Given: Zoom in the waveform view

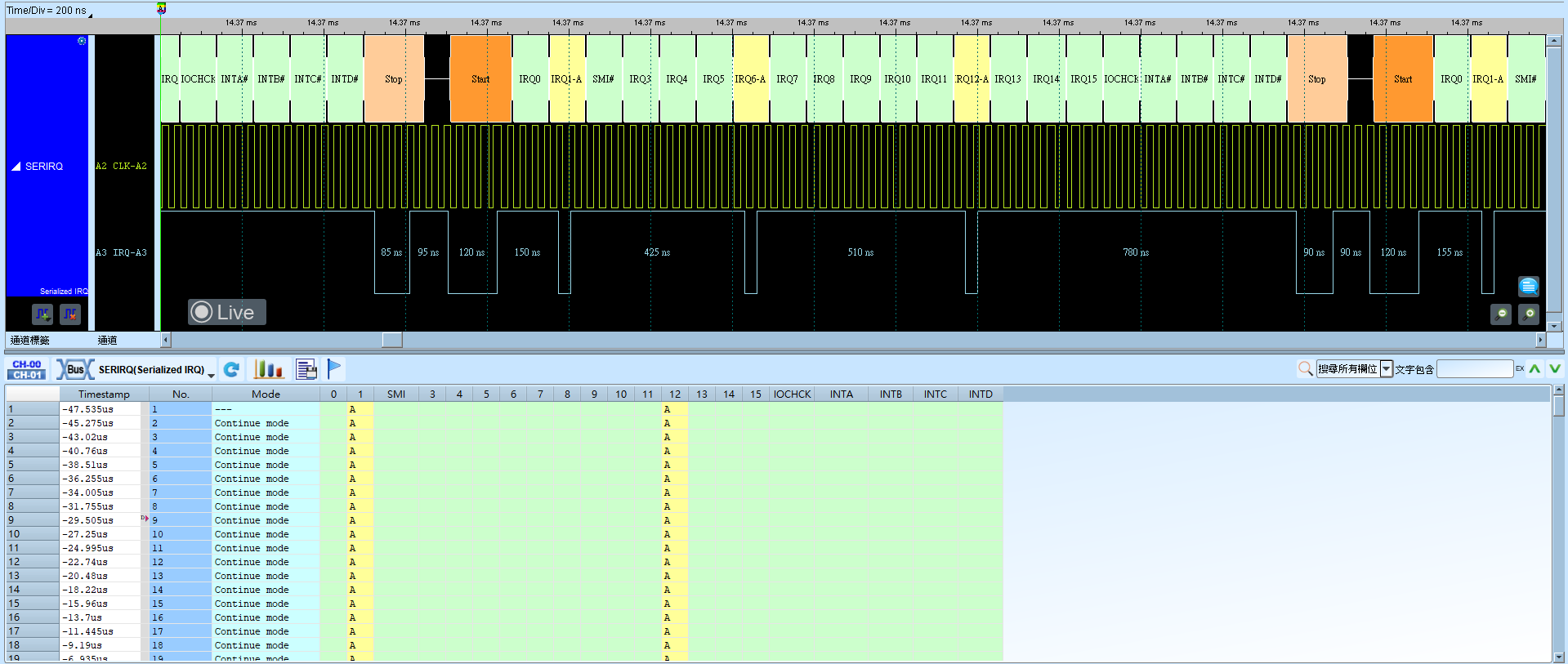Looking at the screenshot, I should point(1529,314).
